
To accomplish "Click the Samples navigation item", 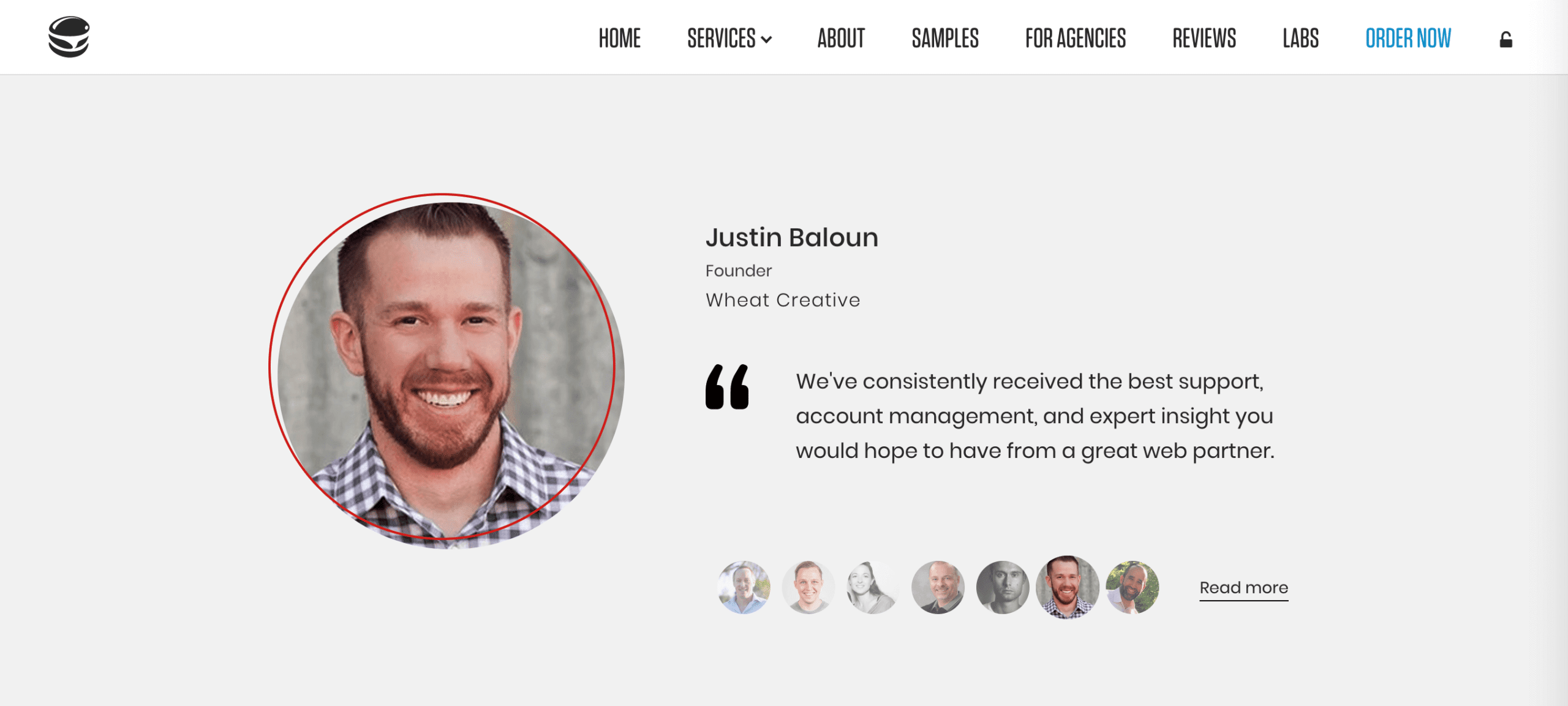I will click(x=944, y=37).
